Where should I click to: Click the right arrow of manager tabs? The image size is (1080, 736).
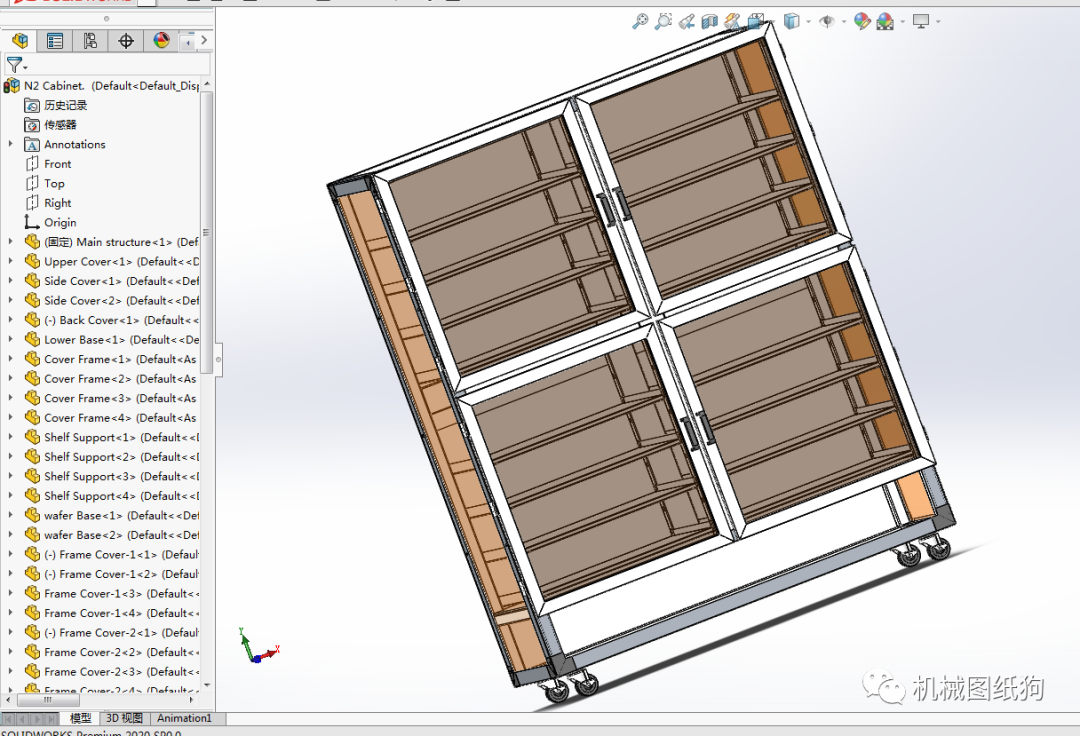204,41
